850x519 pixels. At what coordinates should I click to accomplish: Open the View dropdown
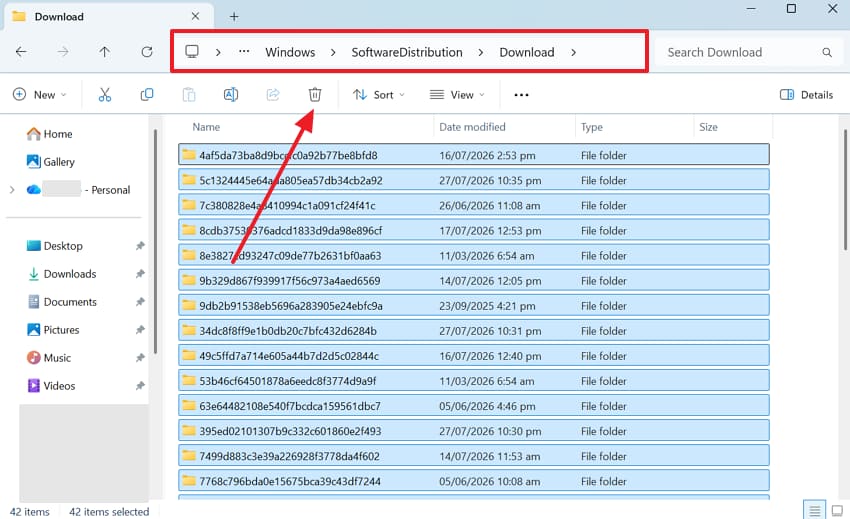457,95
